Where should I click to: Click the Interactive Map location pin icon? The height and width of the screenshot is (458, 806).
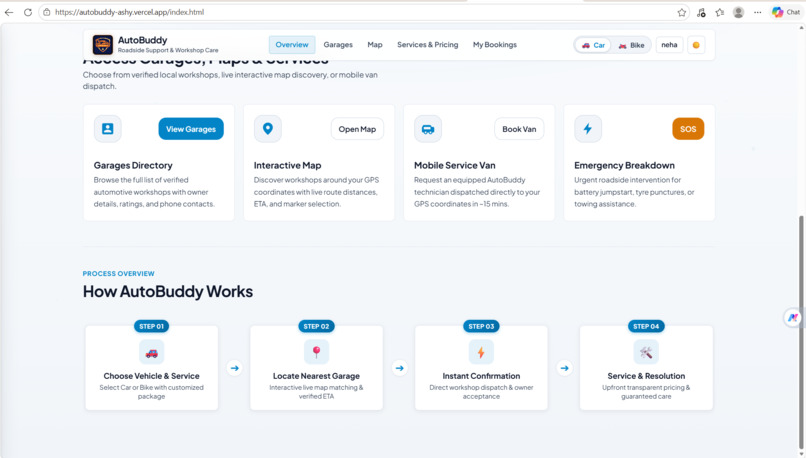(268, 129)
